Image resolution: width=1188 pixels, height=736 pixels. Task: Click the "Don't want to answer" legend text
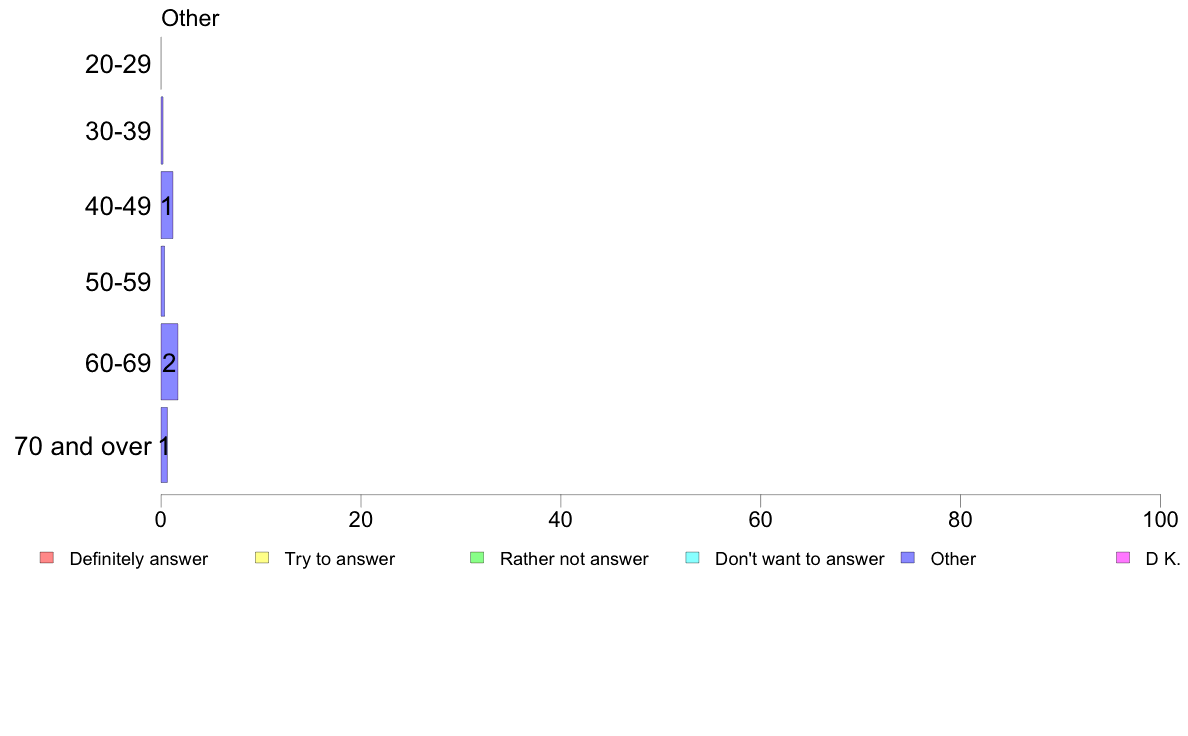[x=799, y=559]
